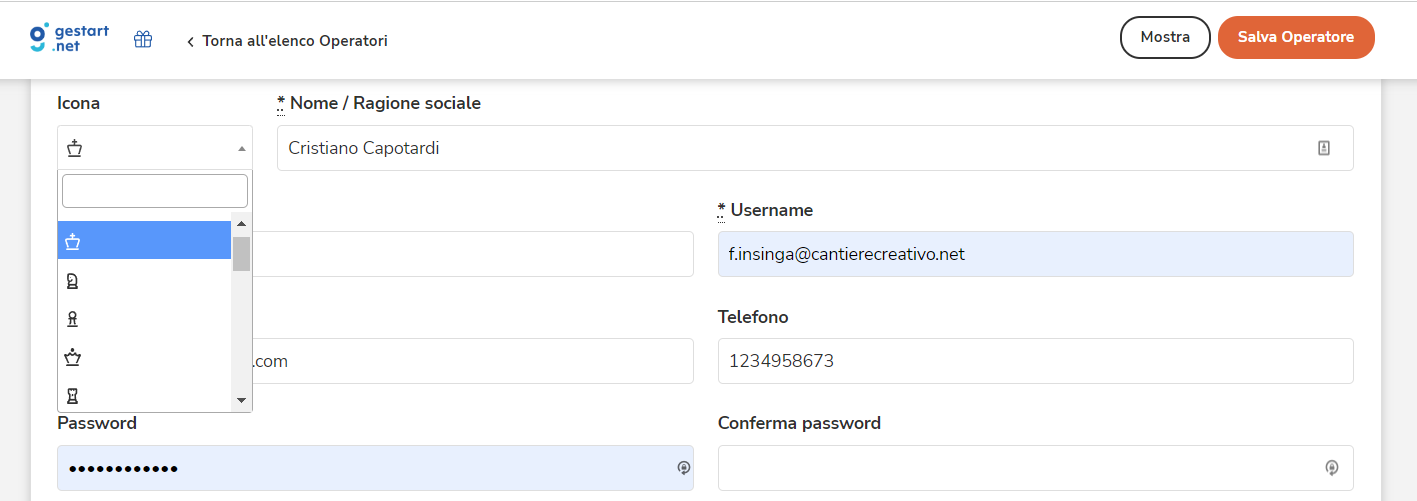Click the icon list scrollbar thumb
Image resolution: width=1417 pixels, height=501 pixels.
(x=241, y=254)
